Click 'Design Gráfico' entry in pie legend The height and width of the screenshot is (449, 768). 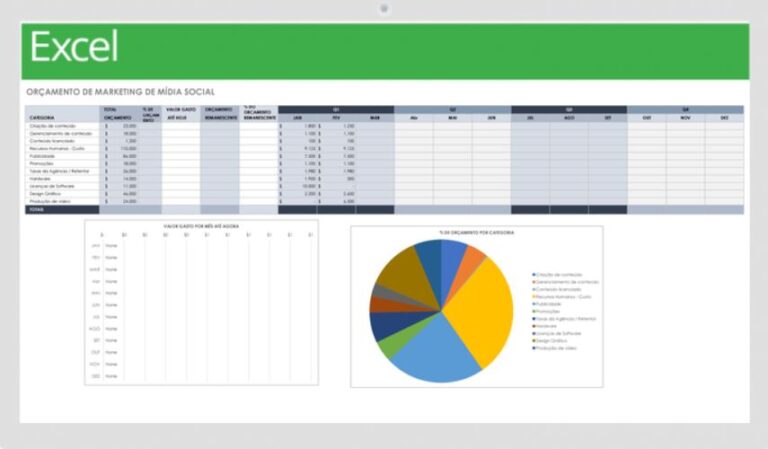pyautogui.click(x=551, y=341)
